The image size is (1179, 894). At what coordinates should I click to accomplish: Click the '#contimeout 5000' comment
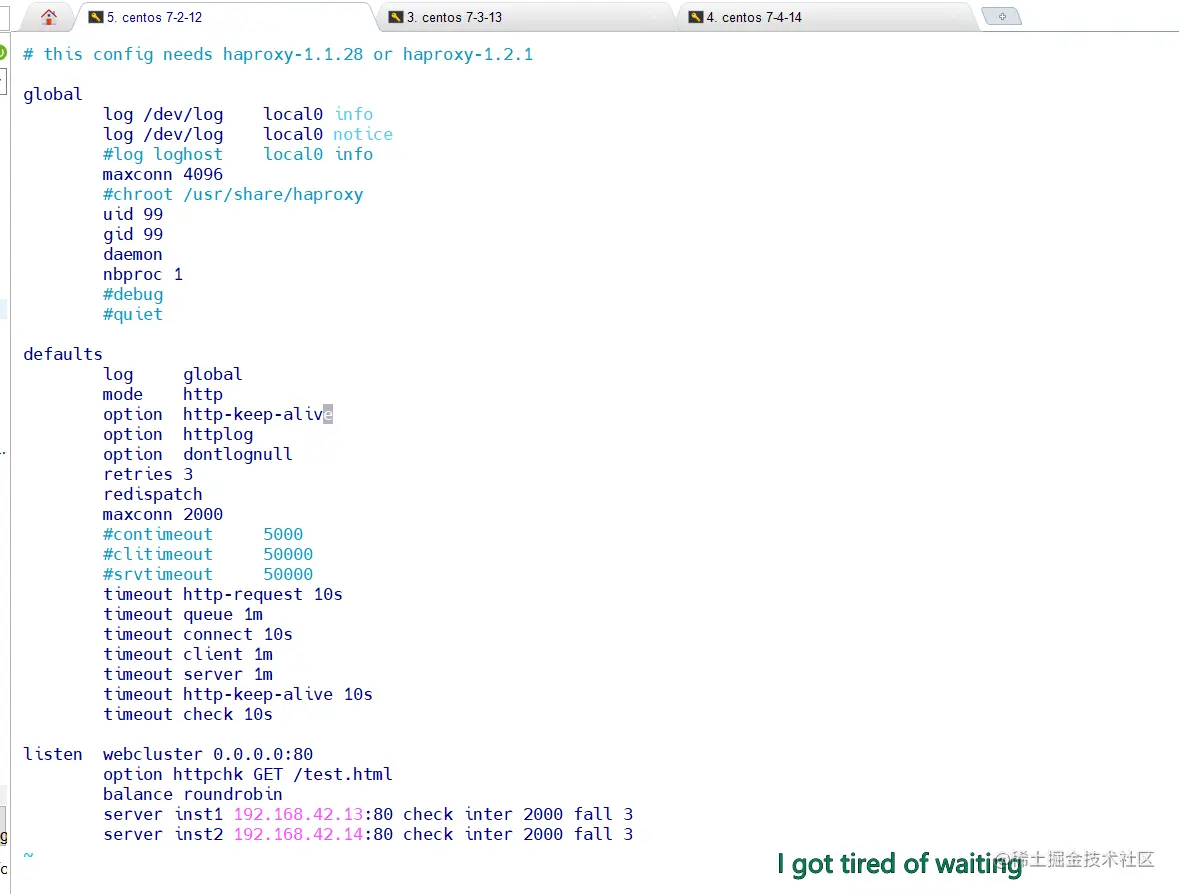203,535
